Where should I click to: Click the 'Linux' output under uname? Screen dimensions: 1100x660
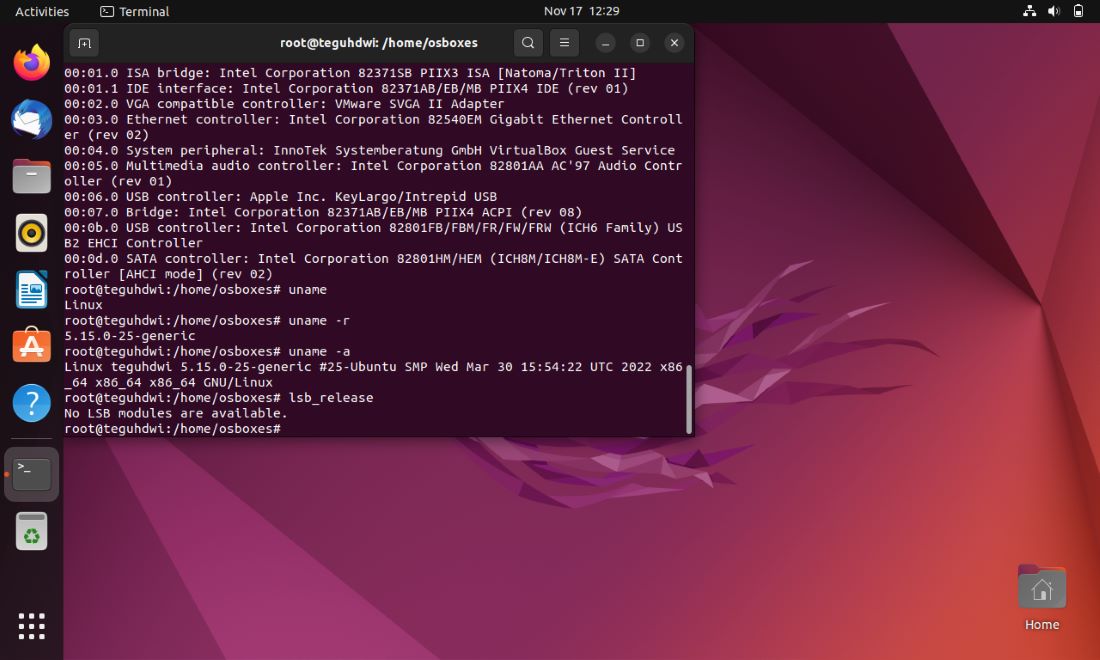(83, 305)
